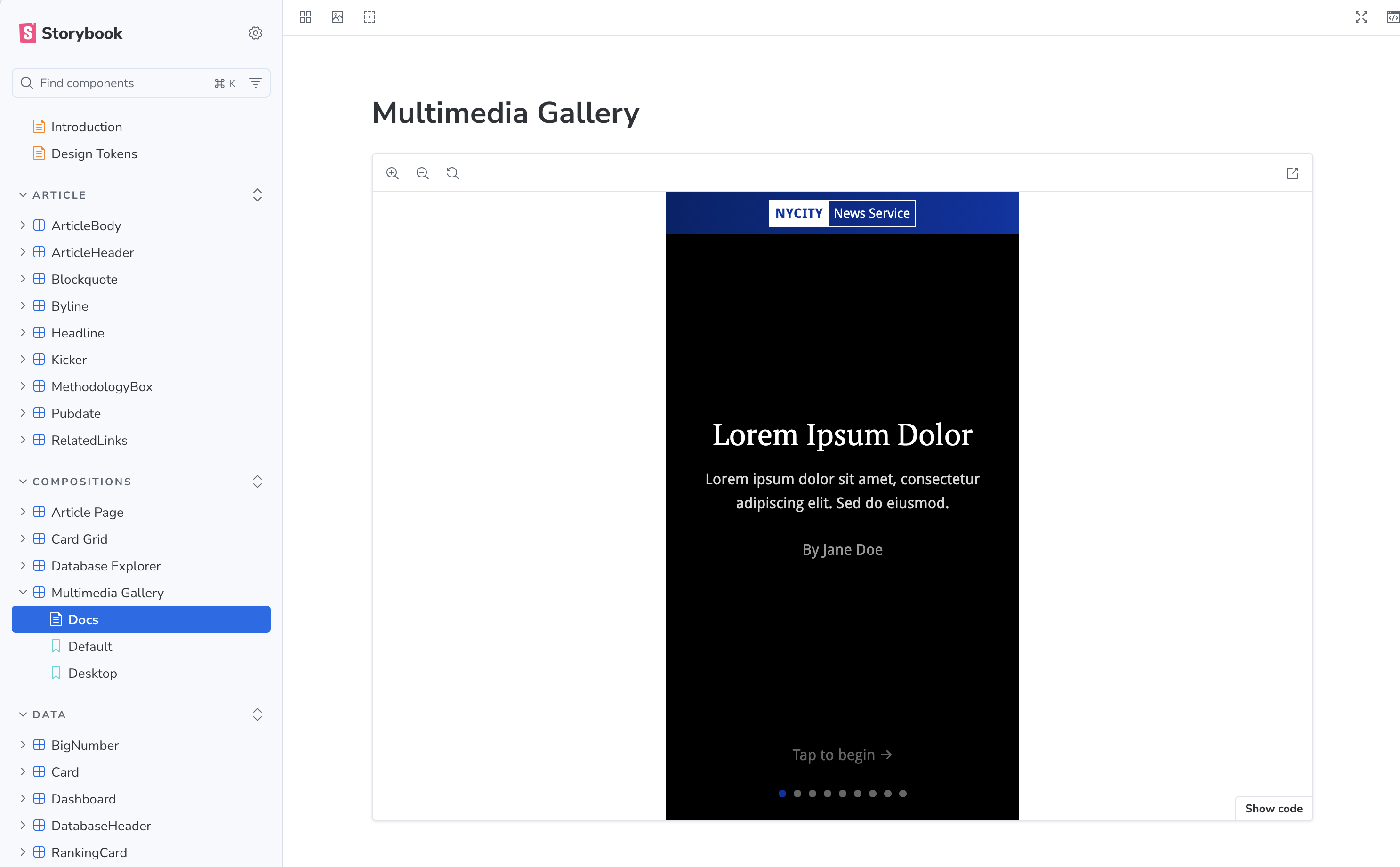Expand all in DATA section
Image resolution: width=1400 pixels, height=867 pixels.
pos(257,714)
